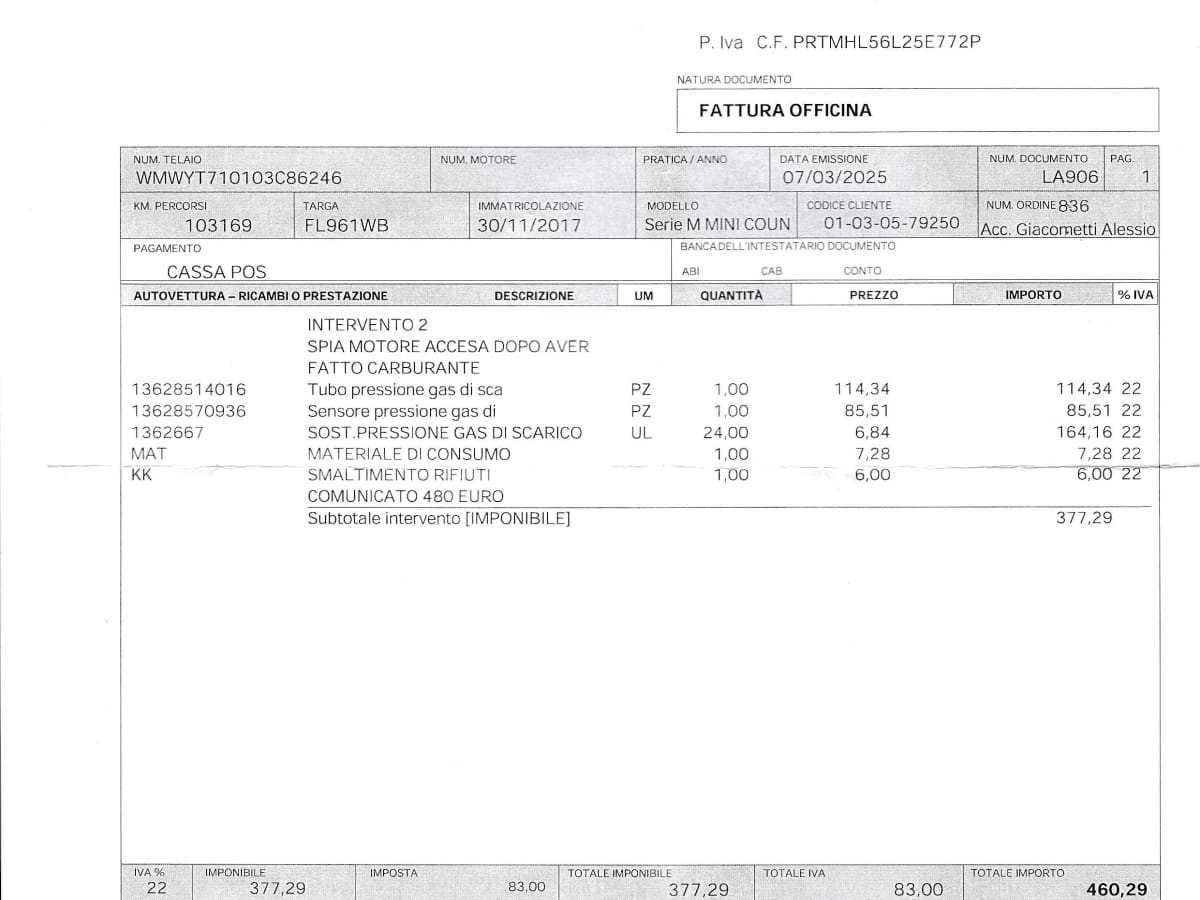Image resolution: width=1200 pixels, height=900 pixels.
Task: Select the chassis number WMWYT710103C86246
Action: [238, 178]
